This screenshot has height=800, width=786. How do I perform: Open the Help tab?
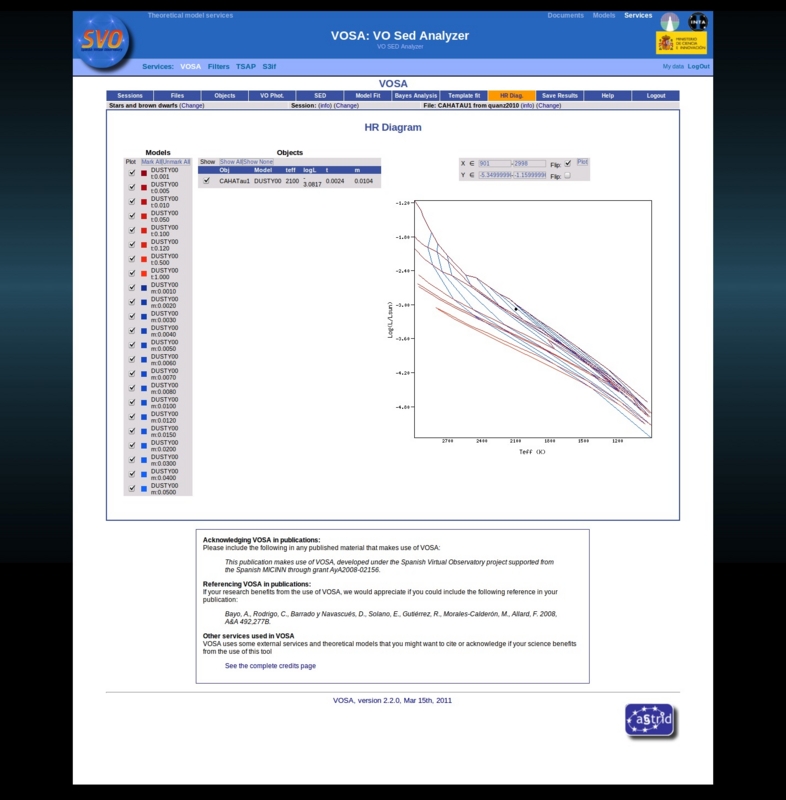click(607, 95)
